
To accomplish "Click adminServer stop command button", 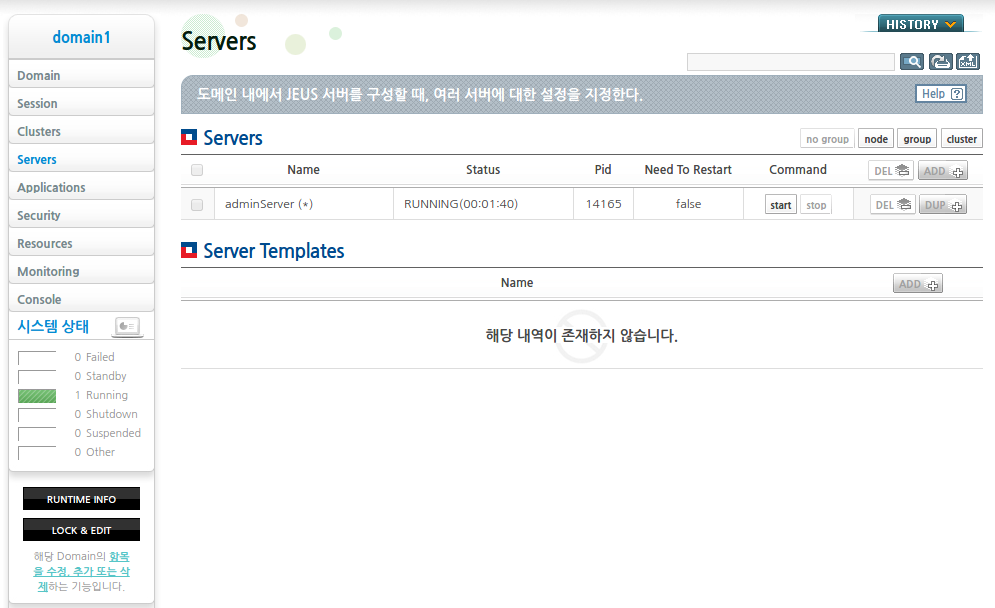I will tap(816, 205).
